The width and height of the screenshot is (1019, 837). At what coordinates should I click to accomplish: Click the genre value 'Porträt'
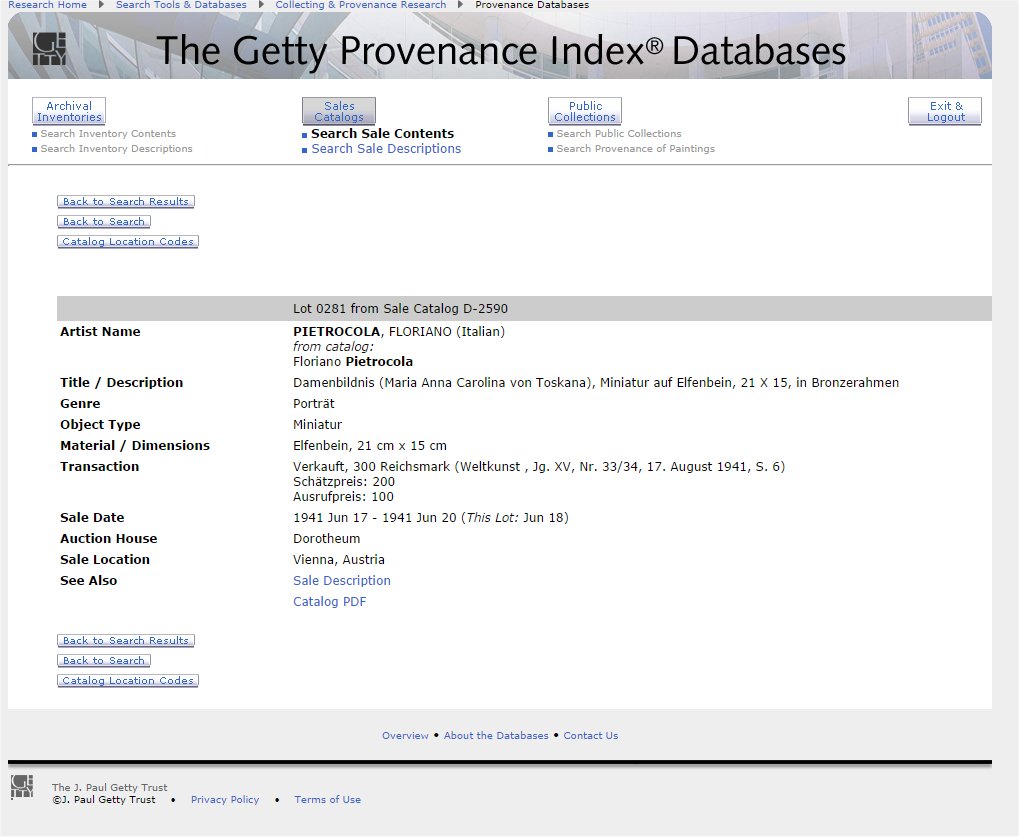[314, 404]
